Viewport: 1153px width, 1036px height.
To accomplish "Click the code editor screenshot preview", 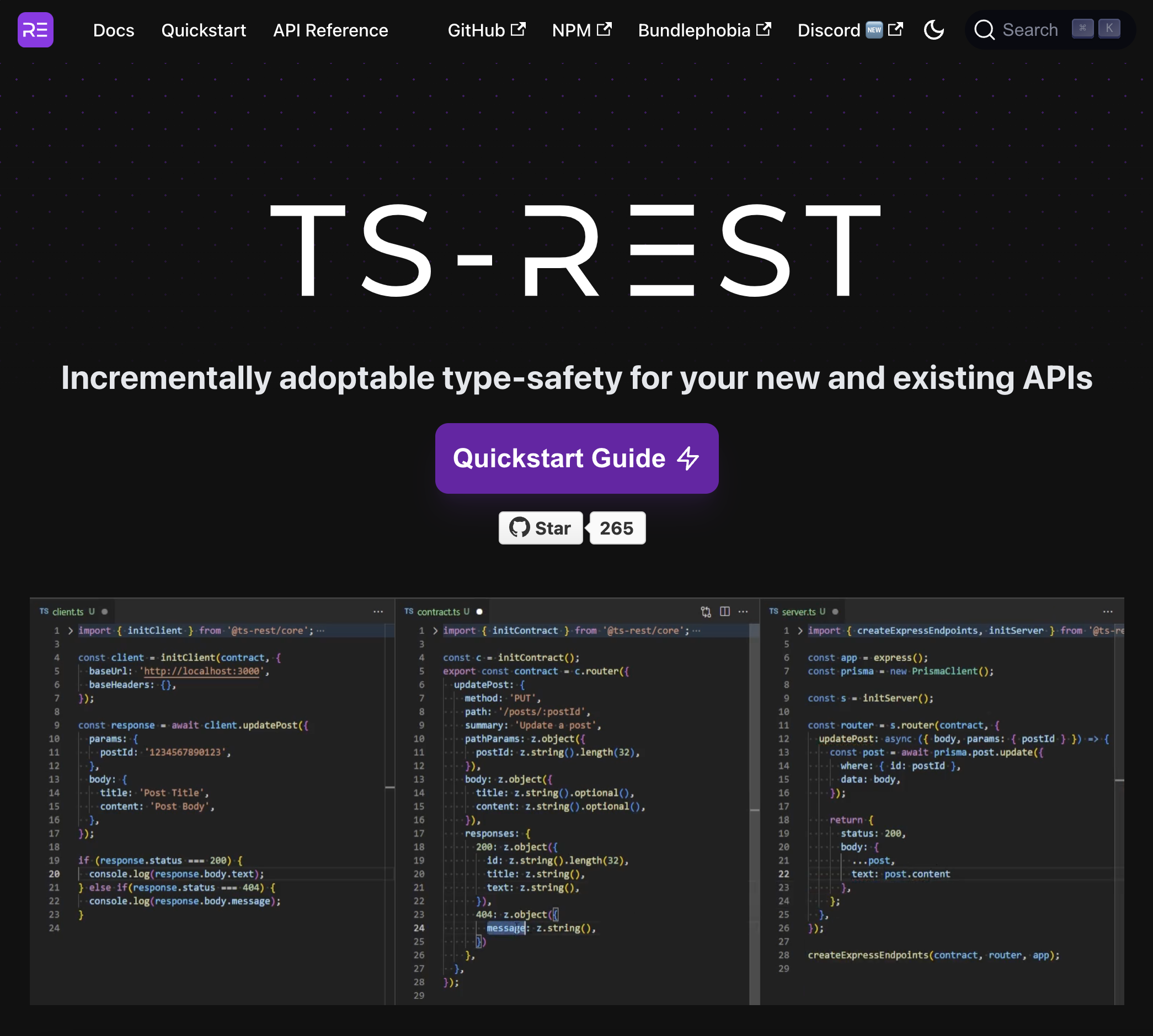I will pos(576,801).
